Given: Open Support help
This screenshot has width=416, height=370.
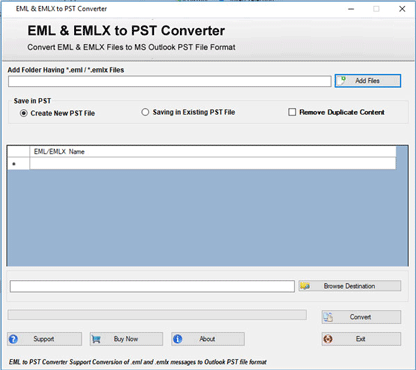Looking at the screenshot, I should (x=44, y=339).
